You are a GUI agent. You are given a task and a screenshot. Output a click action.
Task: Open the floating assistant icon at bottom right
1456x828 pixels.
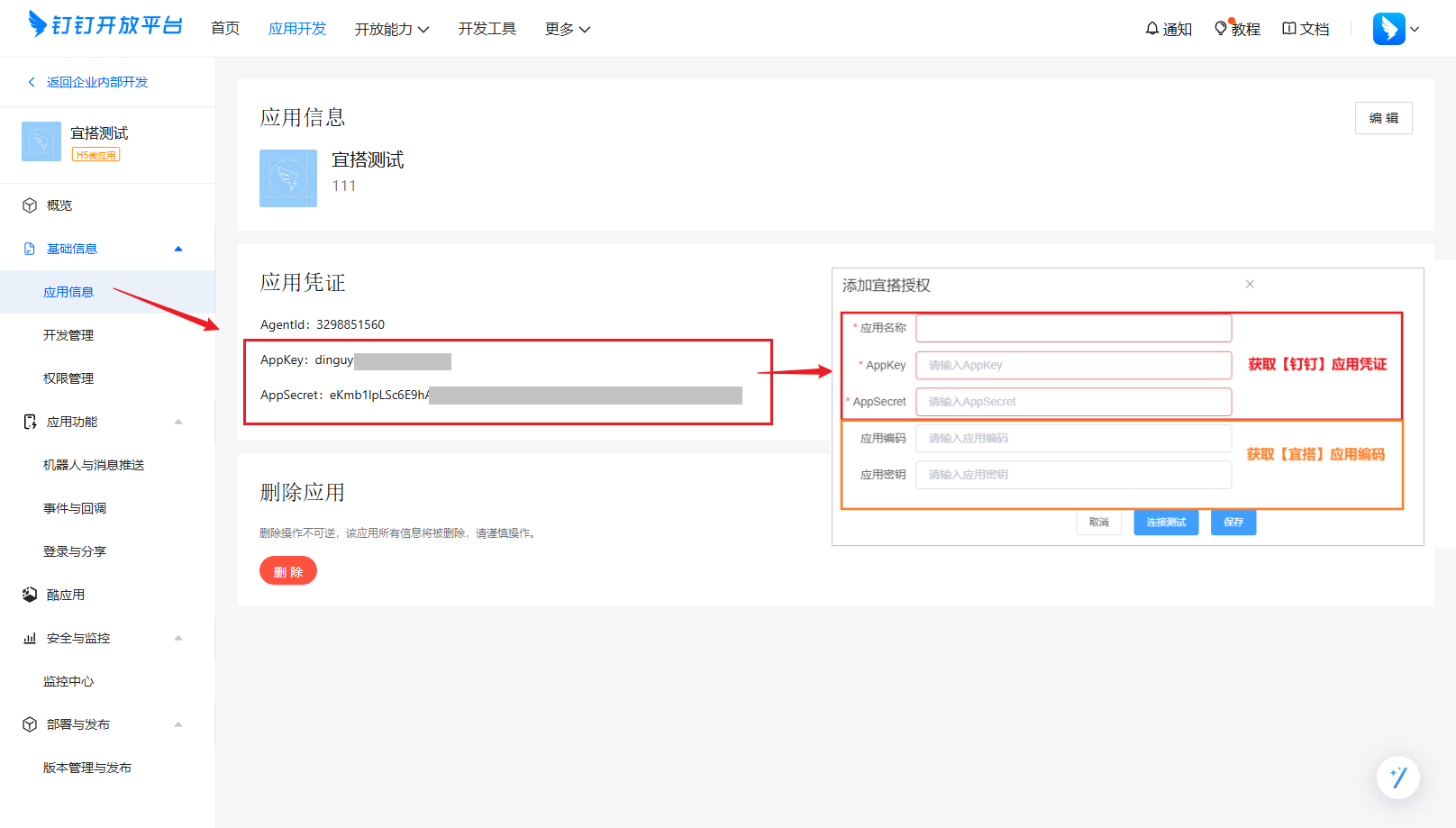tap(1398, 777)
